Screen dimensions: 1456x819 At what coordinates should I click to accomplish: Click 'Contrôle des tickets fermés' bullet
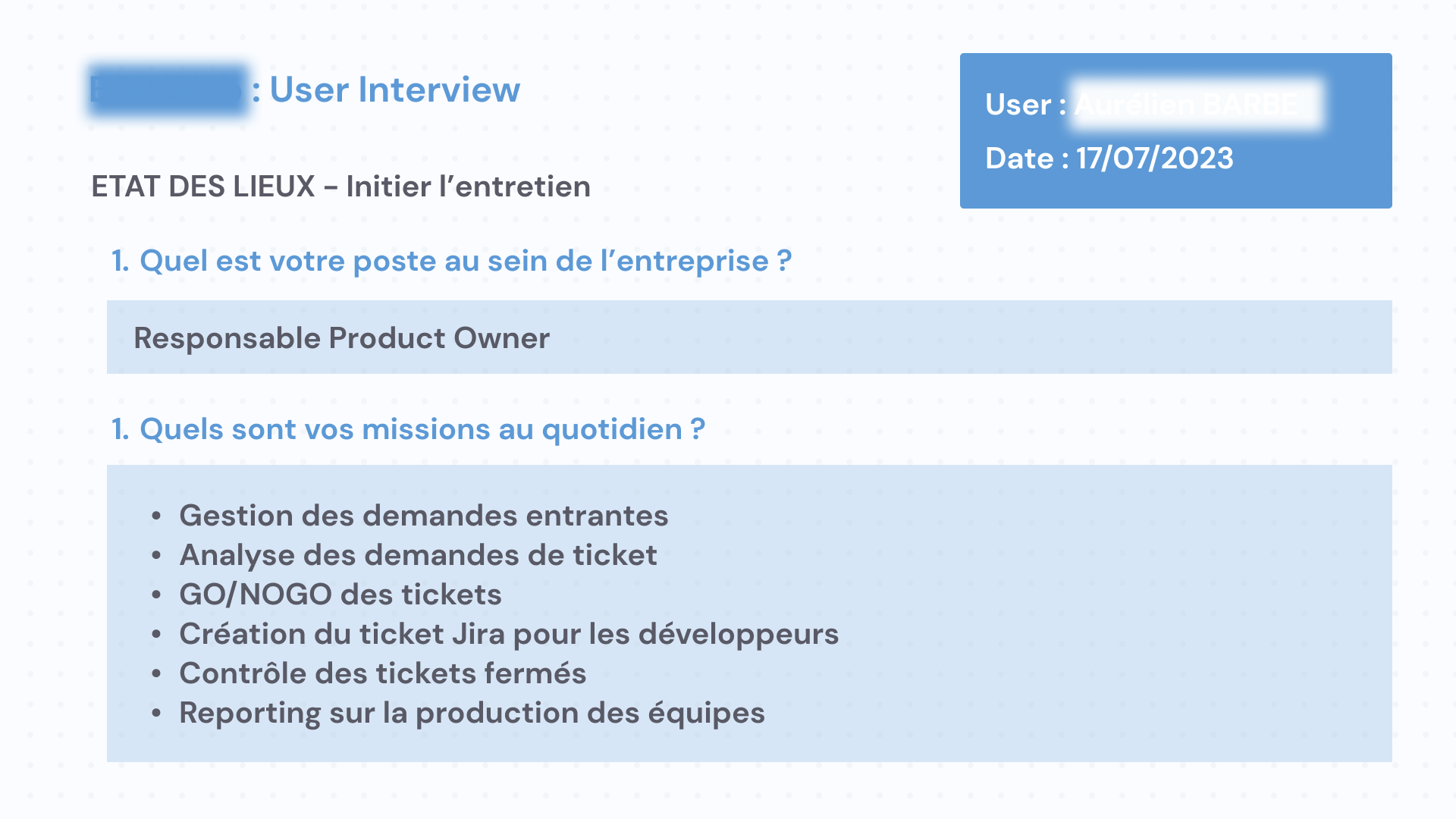[382, 673]
